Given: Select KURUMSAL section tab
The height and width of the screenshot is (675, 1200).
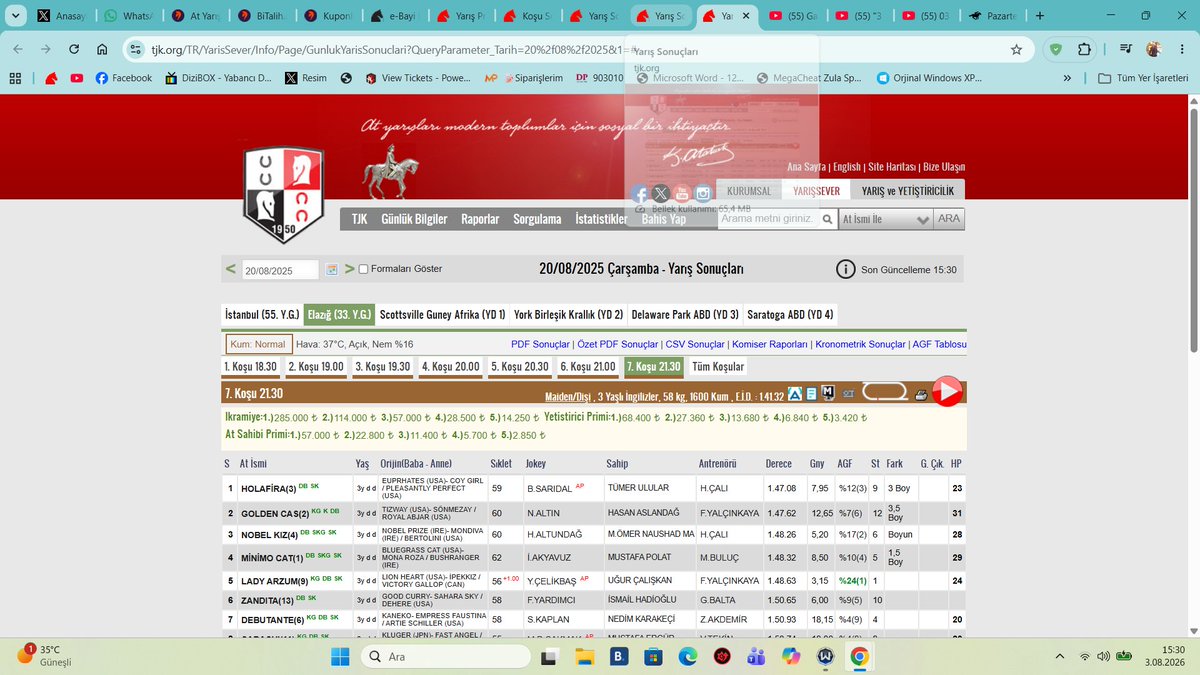Looking at the screenshot, I should (x=749, y=191).
